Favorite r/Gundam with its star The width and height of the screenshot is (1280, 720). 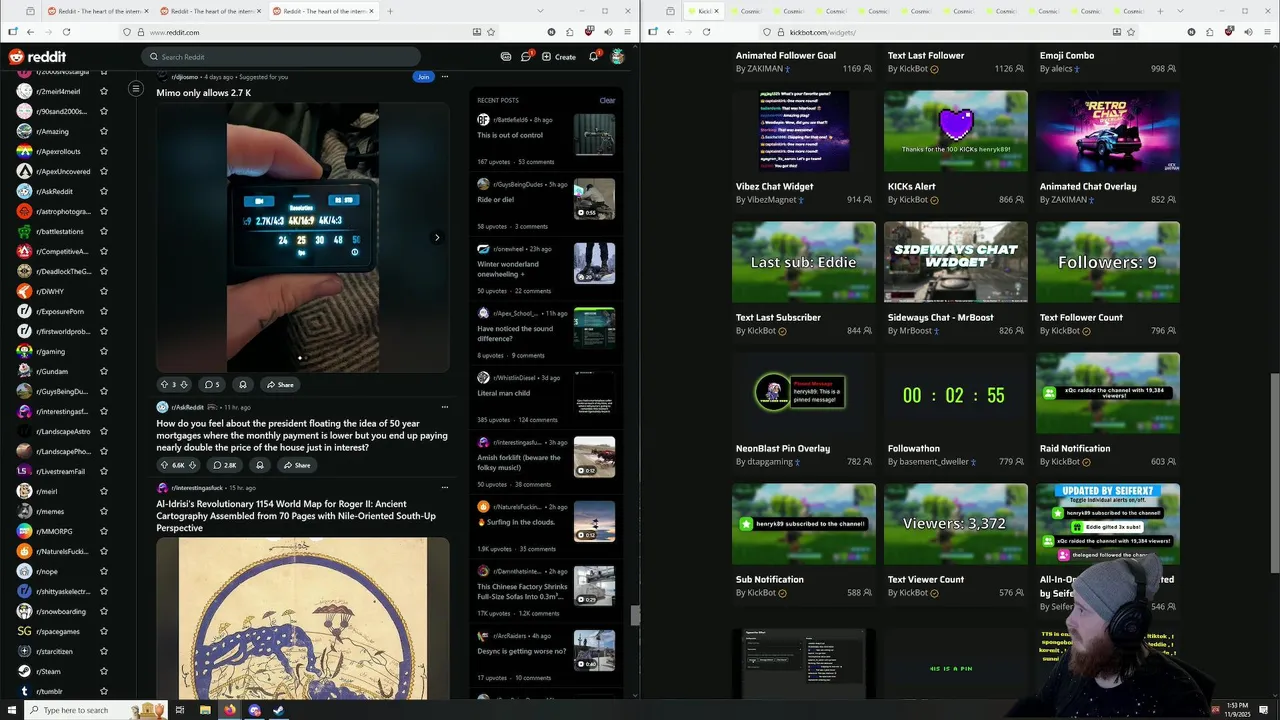pyautogui.click(x=104, y=371)
